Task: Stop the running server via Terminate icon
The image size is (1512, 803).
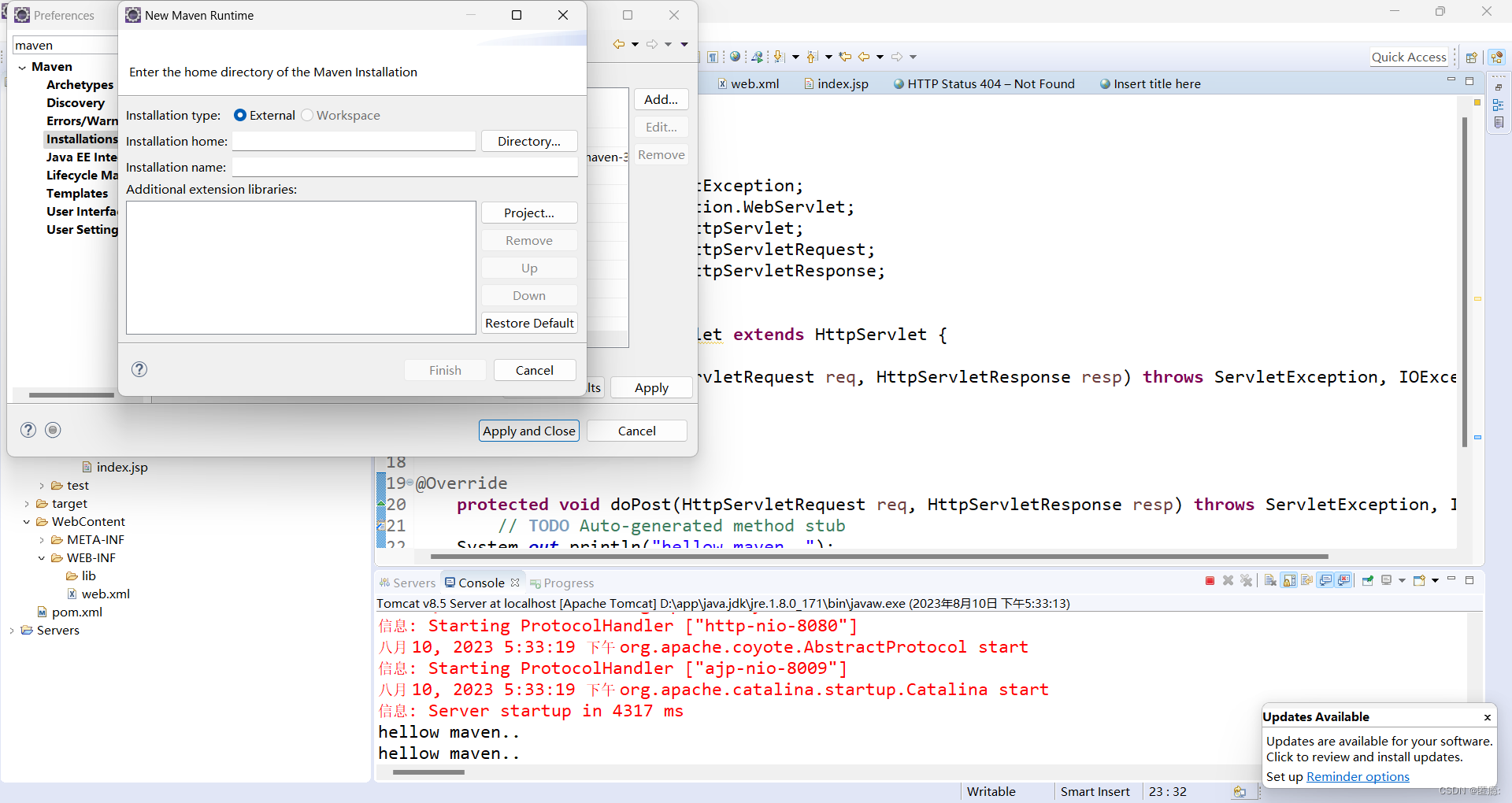Action: point(1210,581)
